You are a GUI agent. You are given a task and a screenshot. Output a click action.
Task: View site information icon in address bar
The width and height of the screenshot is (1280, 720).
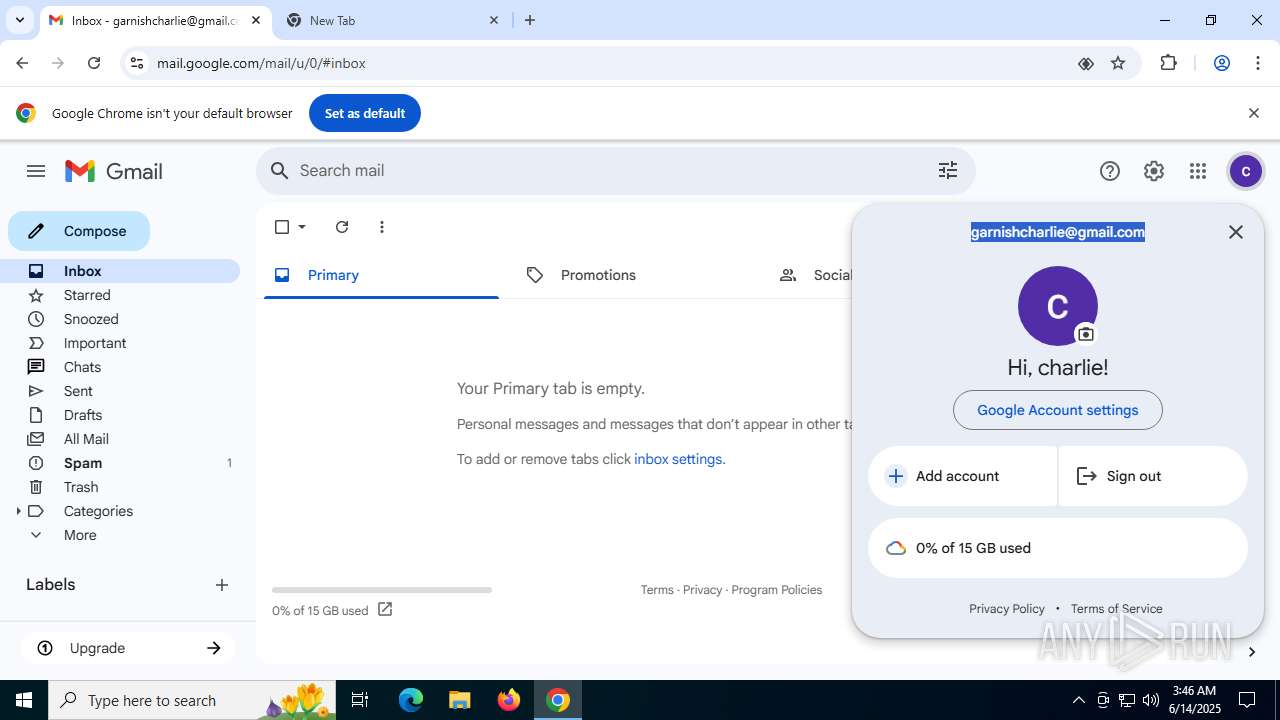click(137, 63)
